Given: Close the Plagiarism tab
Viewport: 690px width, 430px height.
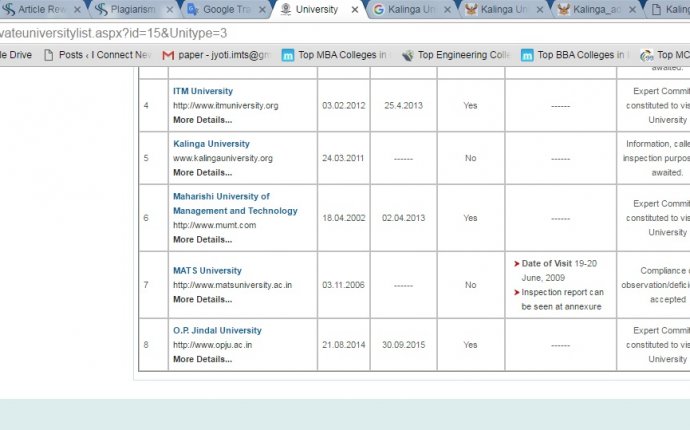Looking at the screenshot, I should click(169, 10).
